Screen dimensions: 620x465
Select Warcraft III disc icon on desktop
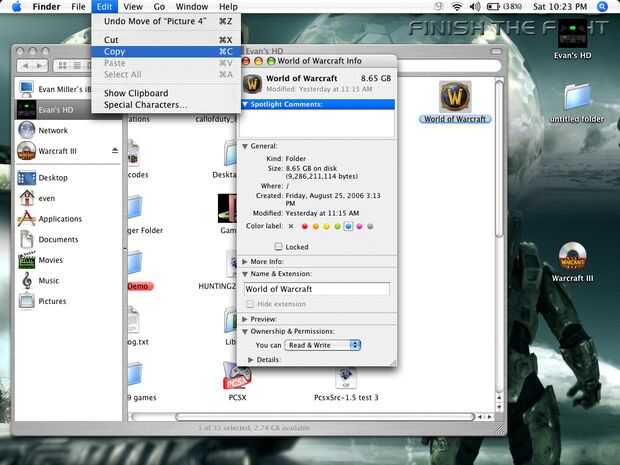[x=572, y=262]
